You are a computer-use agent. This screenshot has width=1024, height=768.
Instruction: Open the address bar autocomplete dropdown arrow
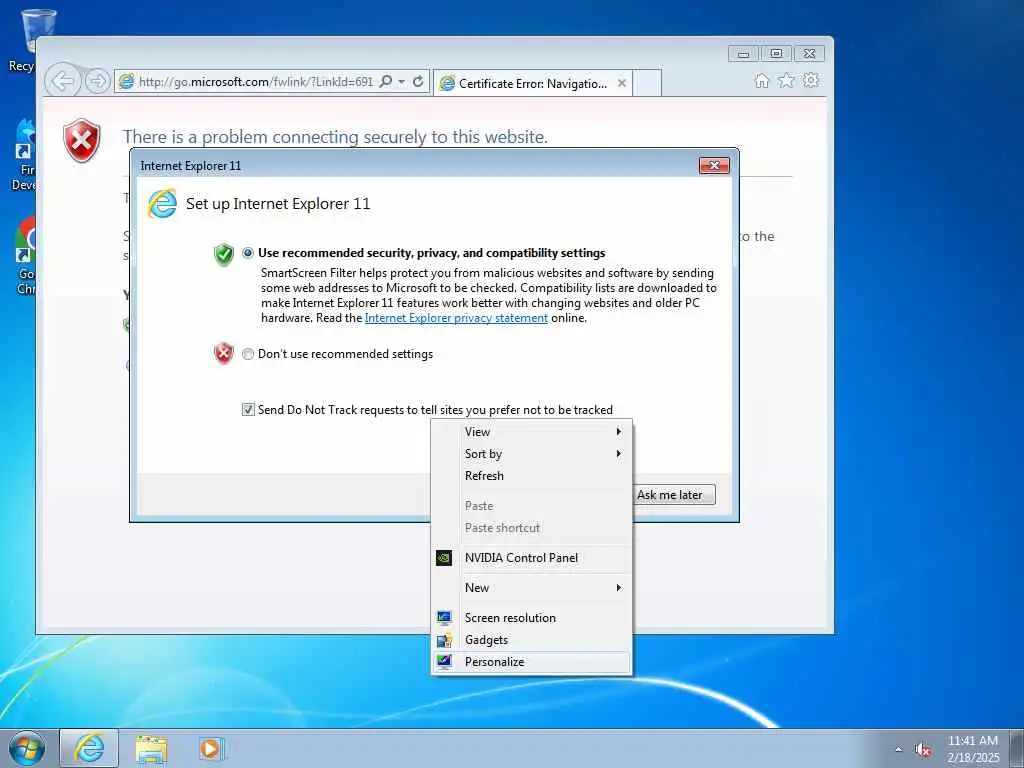(402, 82)
